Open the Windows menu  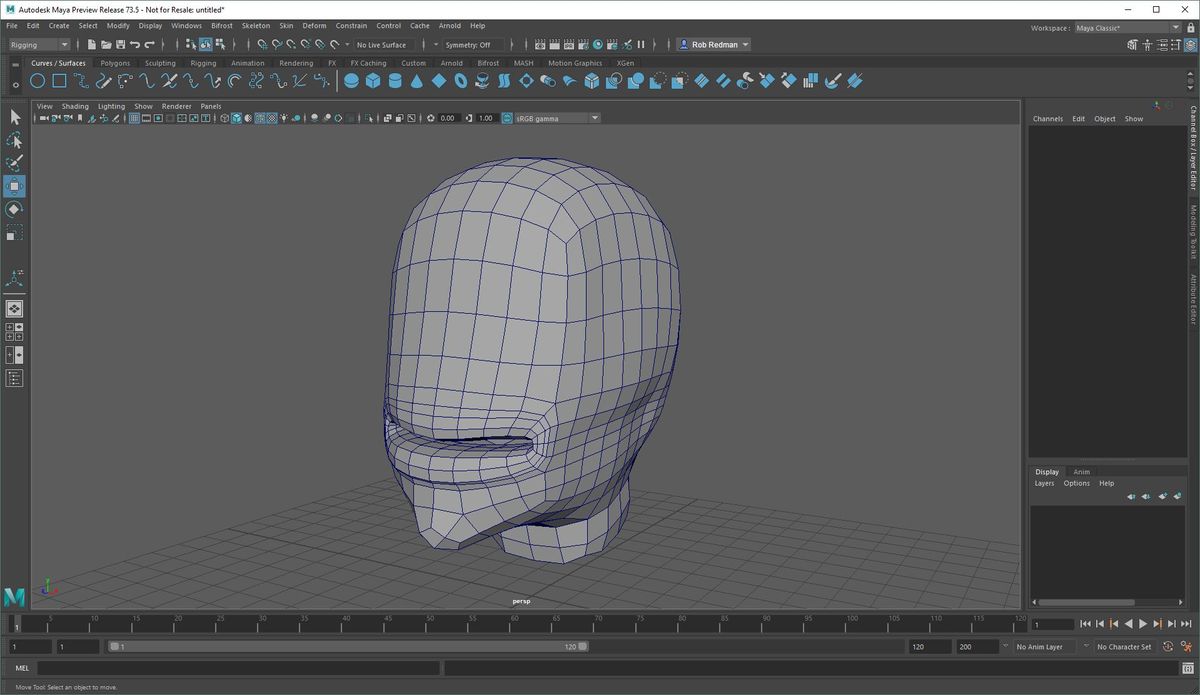click(185, 25)
